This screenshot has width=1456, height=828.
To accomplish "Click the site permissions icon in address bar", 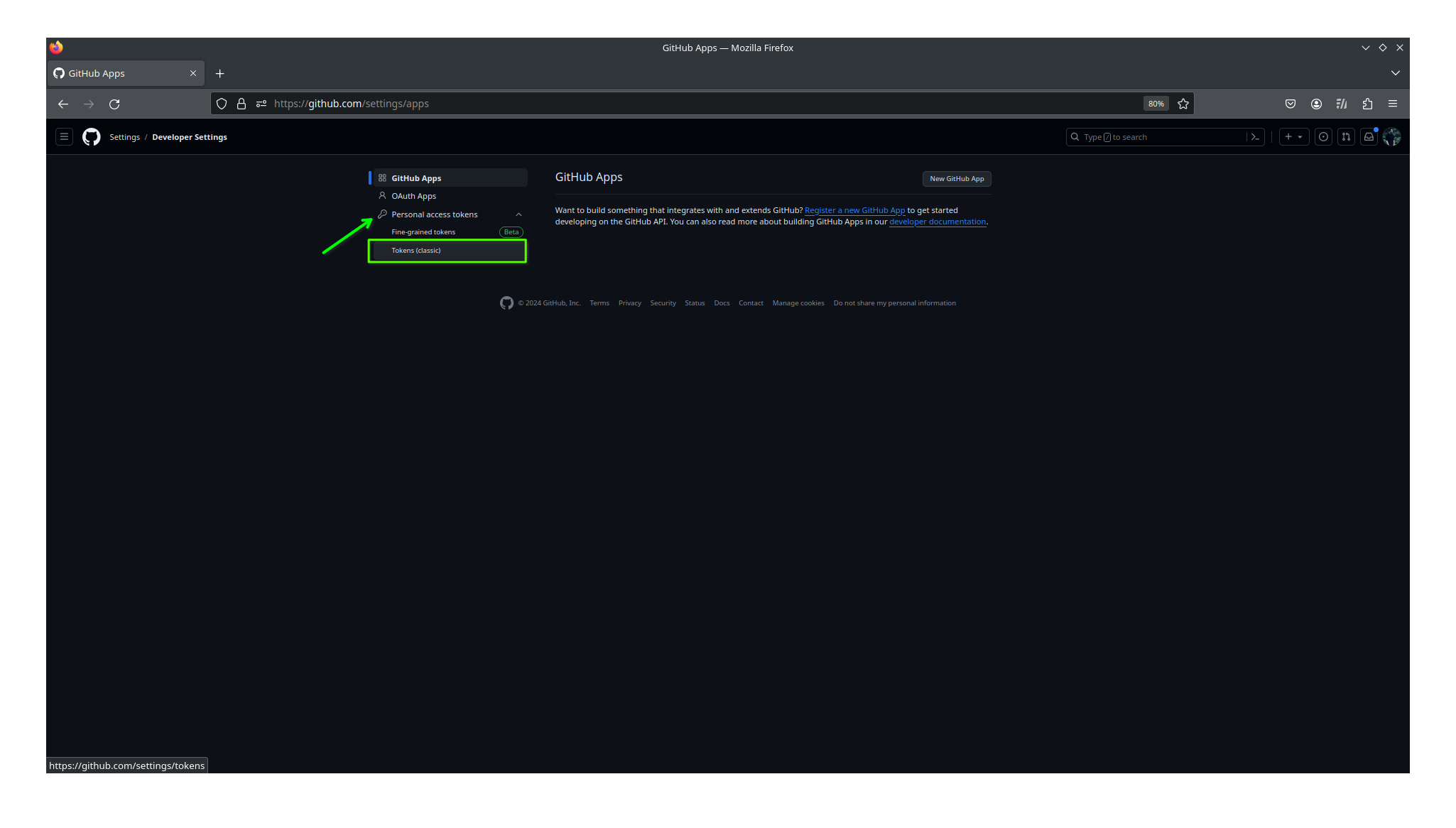I will point(261,104).
